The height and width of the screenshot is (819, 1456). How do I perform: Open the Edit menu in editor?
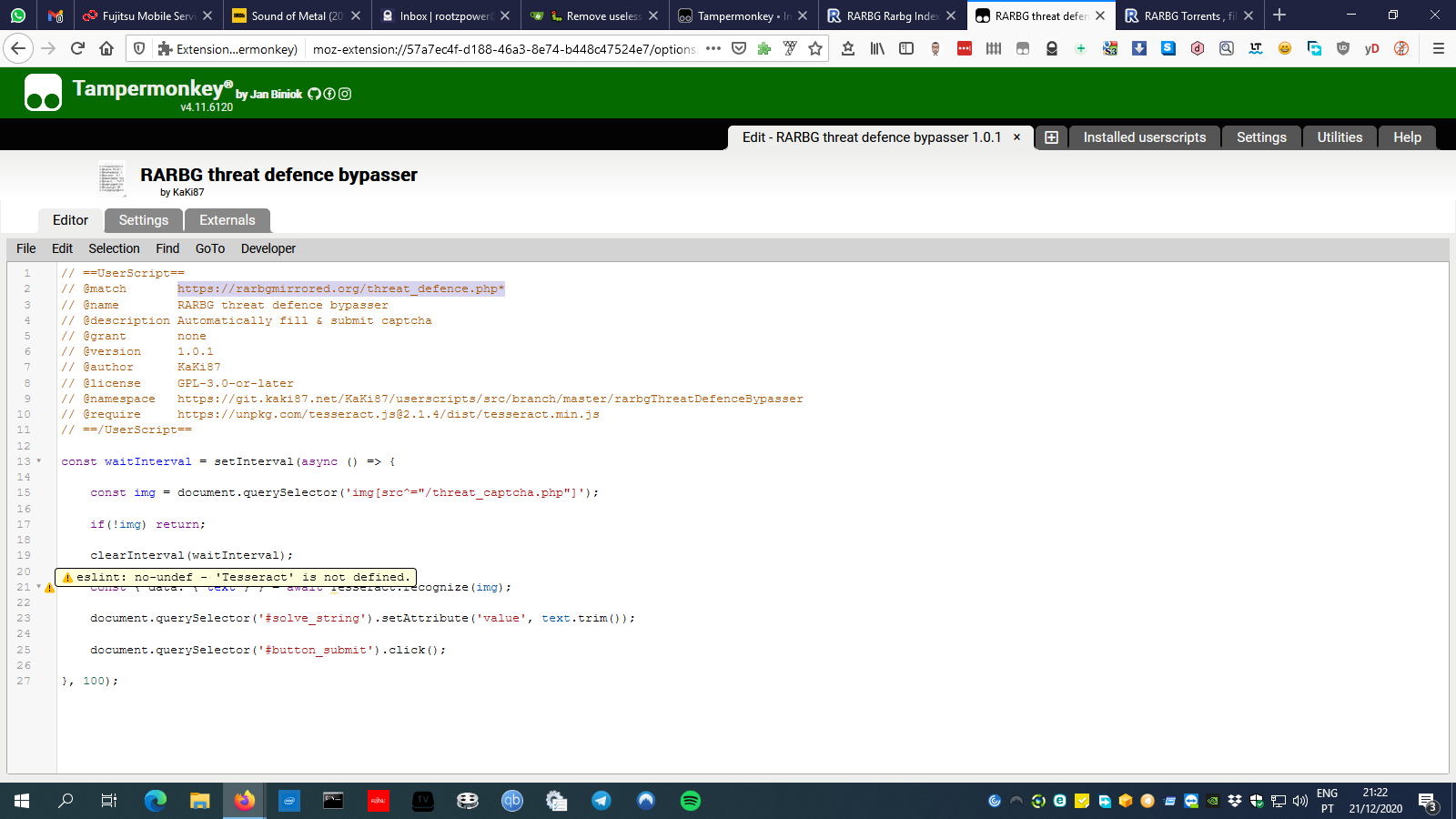coord(62,248)
